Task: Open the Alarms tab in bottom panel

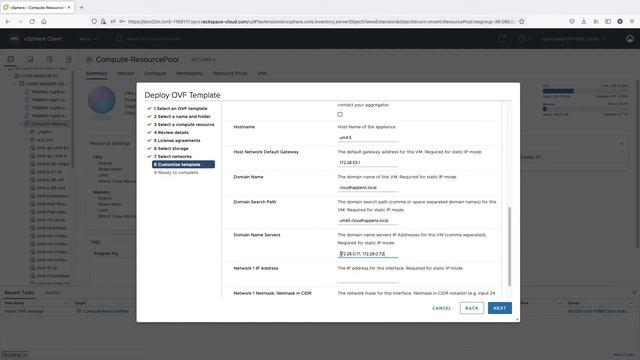Action: coord(53,293)
